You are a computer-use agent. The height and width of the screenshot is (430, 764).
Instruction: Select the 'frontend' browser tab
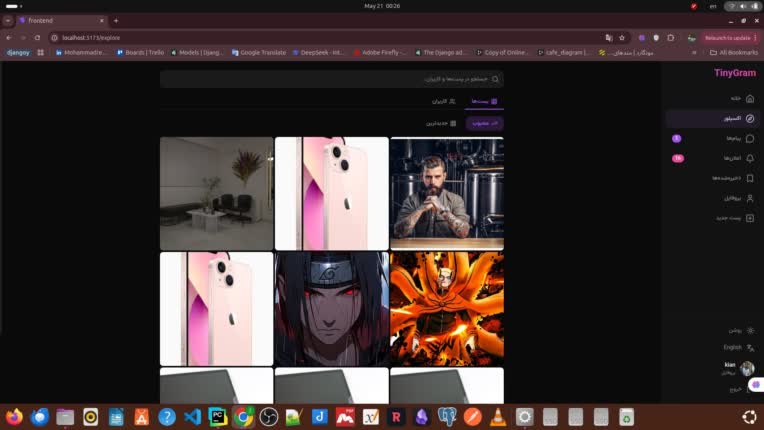click(x=61, y=20)
